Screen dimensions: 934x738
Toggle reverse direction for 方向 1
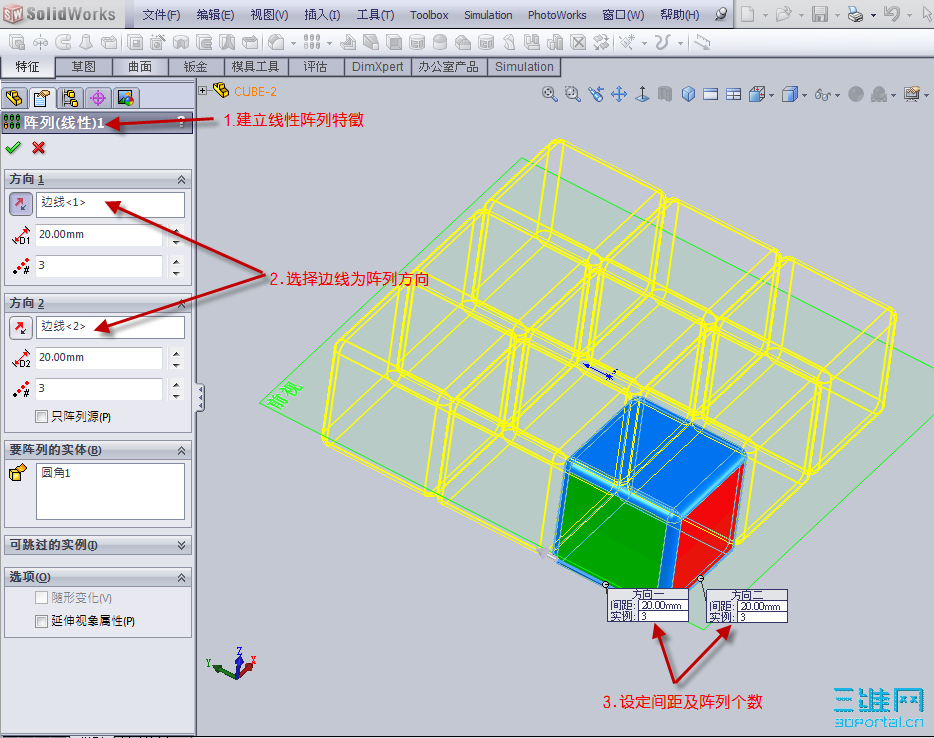[x=20, y=204]
